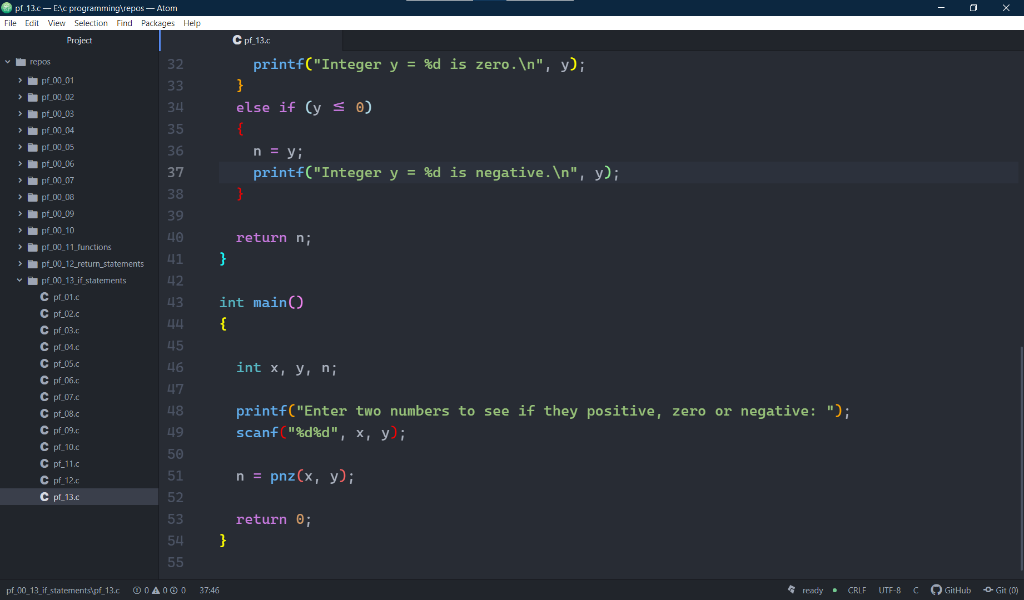Click the file path pf_00_13_if_statements\pf_13.c in status bar

pos(63,590)
